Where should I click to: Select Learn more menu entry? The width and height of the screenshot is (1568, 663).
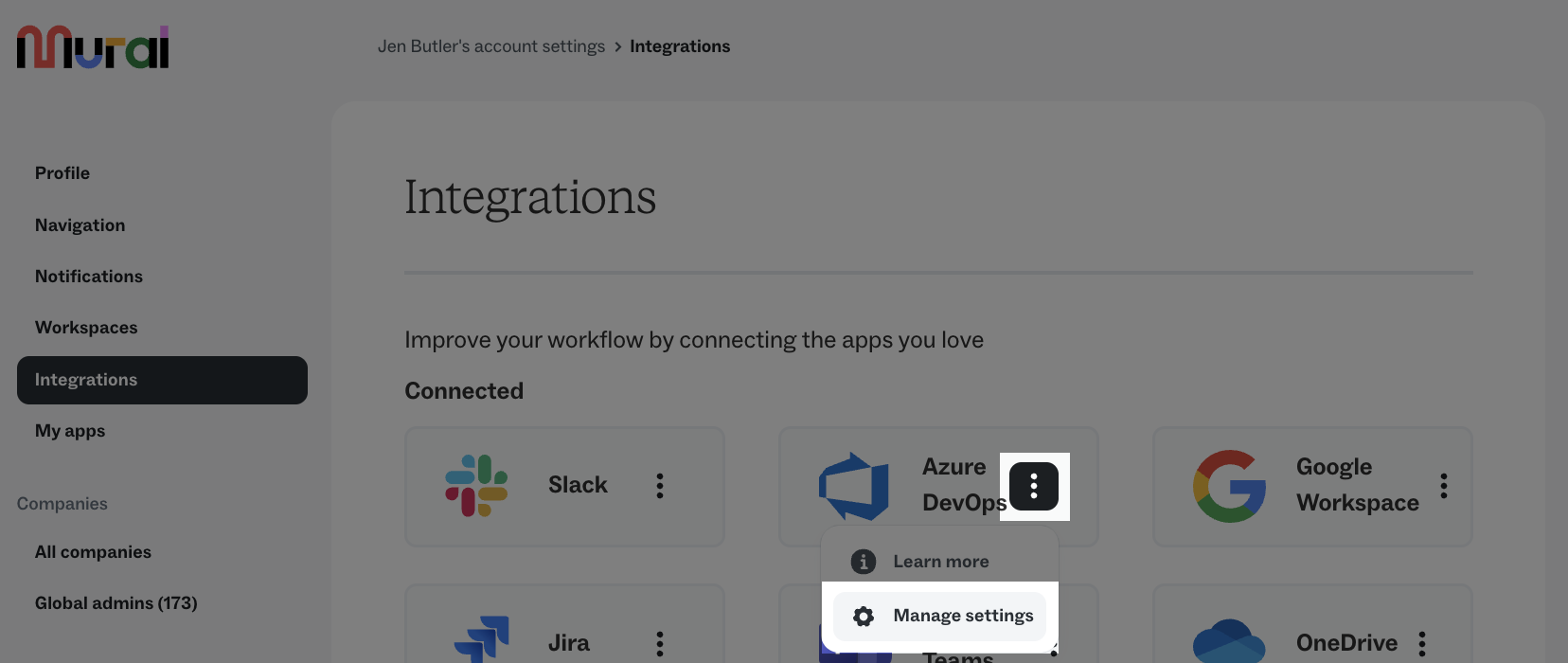click(x=939, y=562)
